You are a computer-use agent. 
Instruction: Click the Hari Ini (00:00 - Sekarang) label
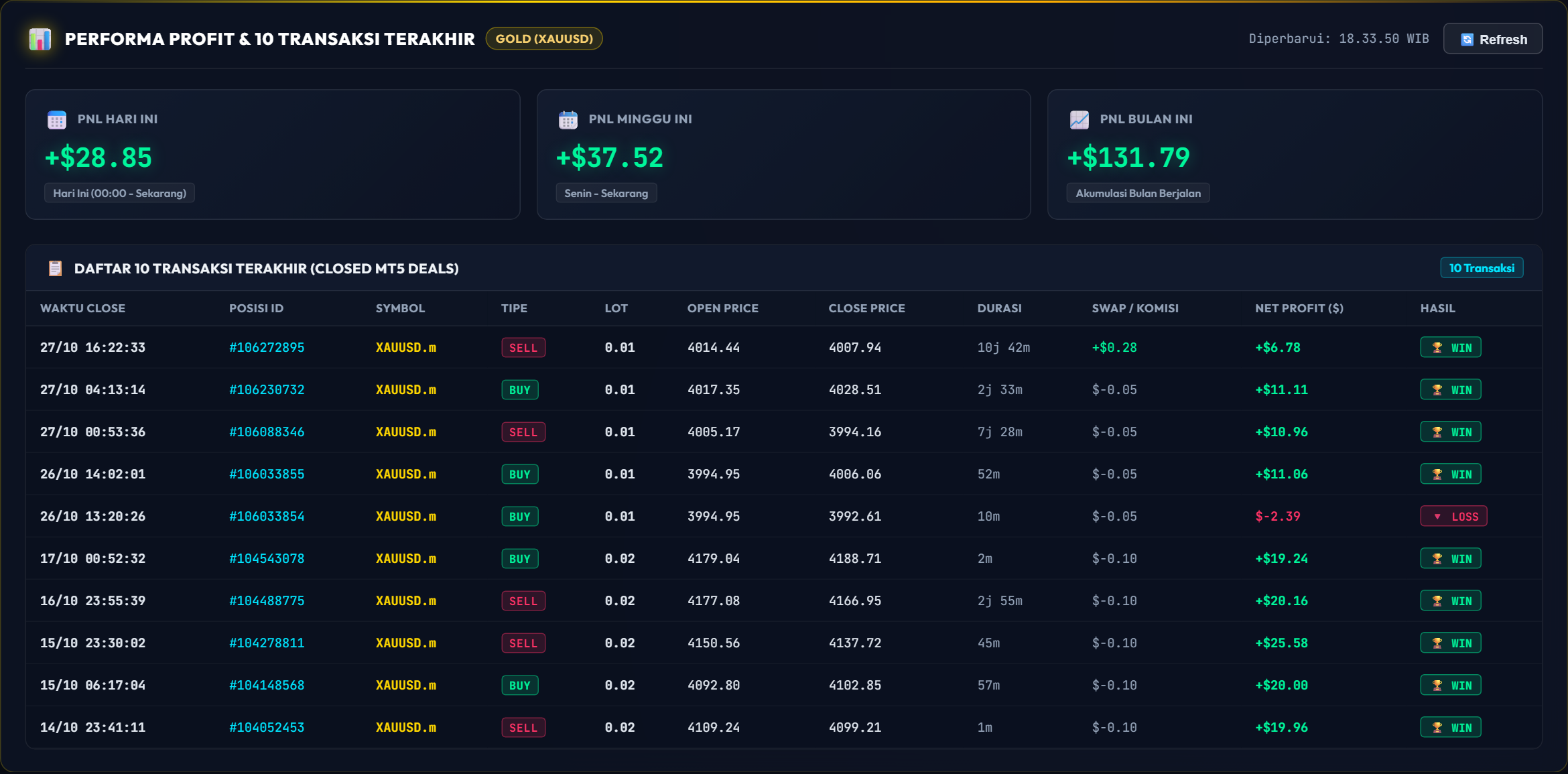click(x=119, y=193)
